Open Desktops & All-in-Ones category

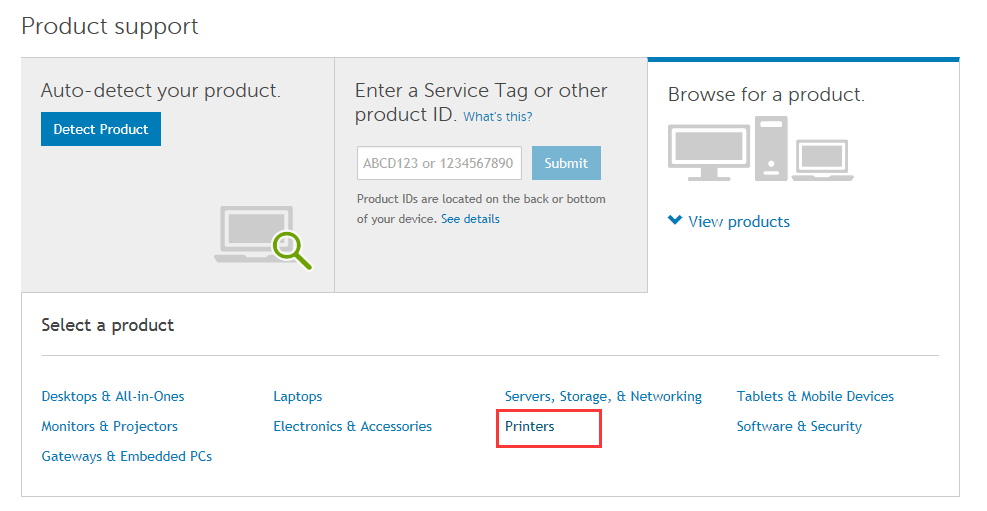pos(113,396)
